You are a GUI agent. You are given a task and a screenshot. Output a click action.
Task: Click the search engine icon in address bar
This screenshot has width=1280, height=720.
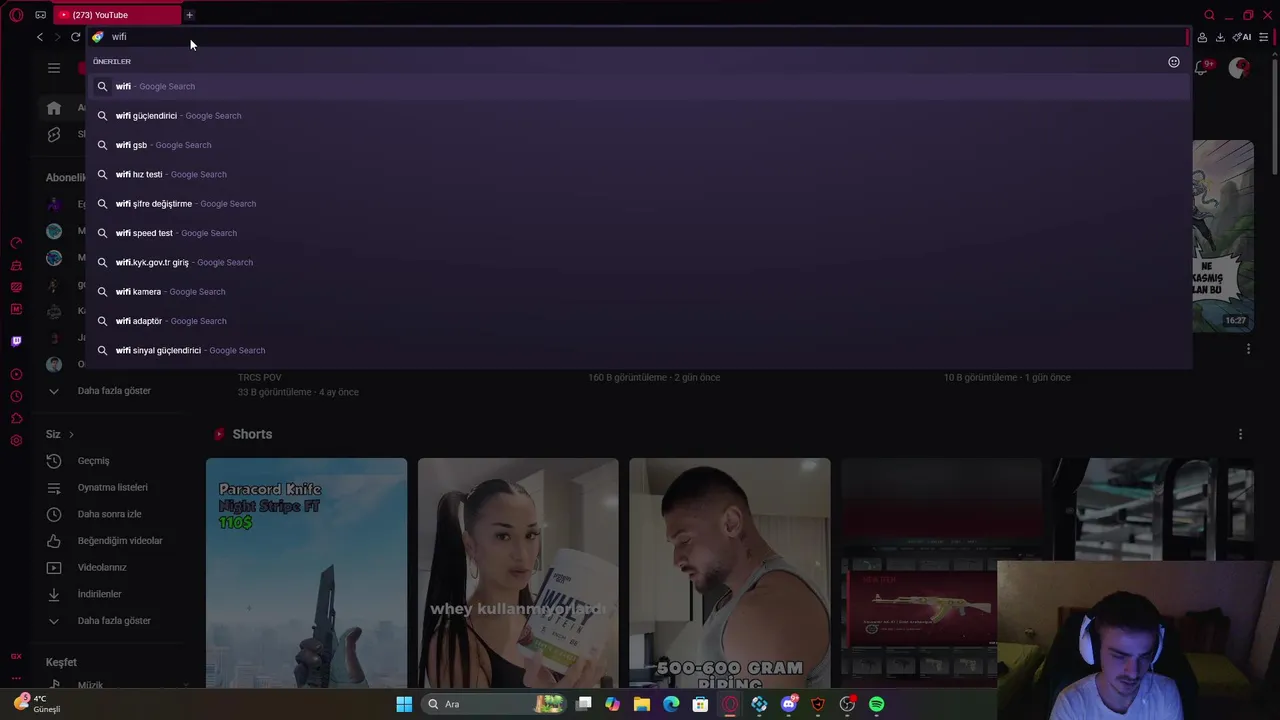point(98,37)
